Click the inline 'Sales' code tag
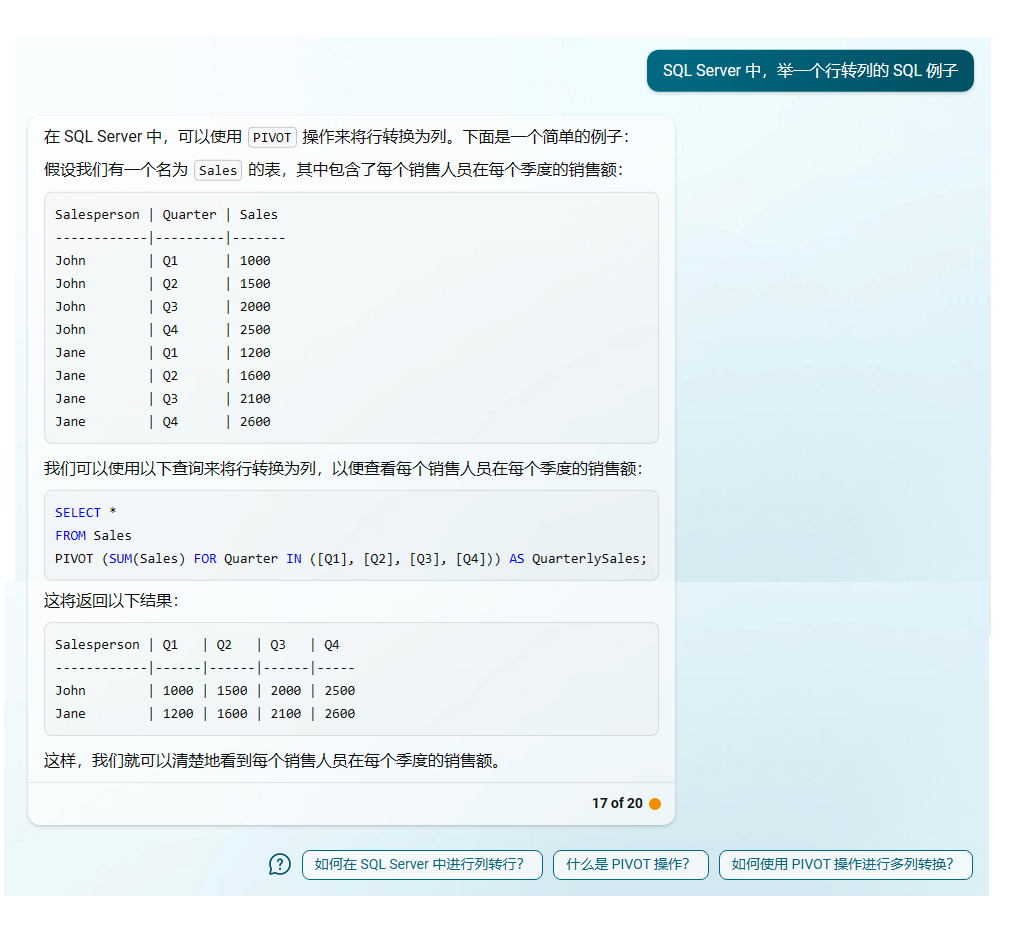 pos(218,170)
